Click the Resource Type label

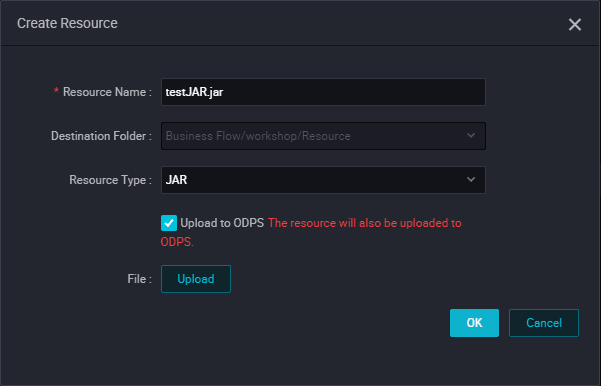coord(110,180)
